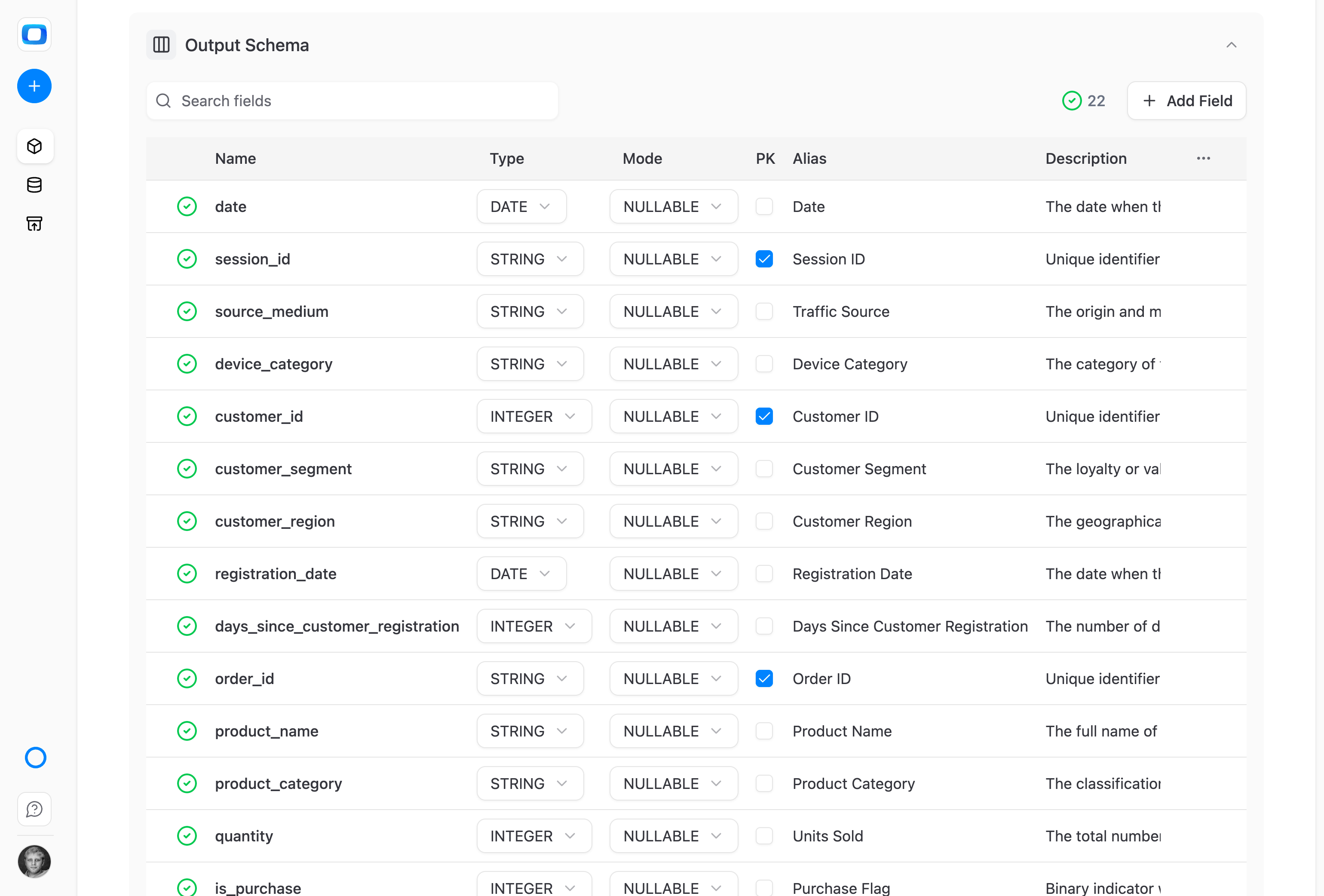
Task: Click the Alias column header
Action: (x=809, y=159)
